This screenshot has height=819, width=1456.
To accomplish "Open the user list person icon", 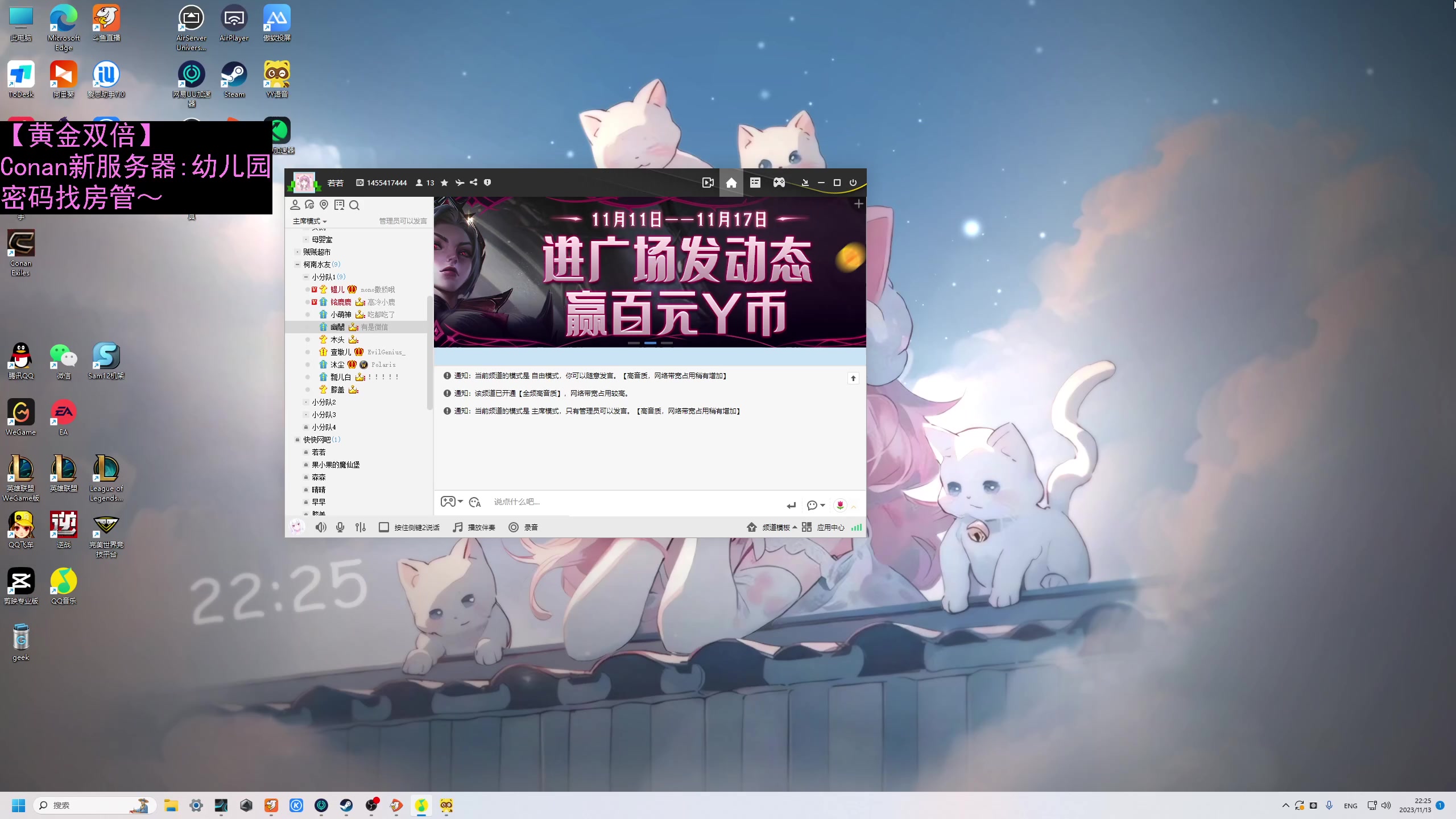I will click(295, 205).
